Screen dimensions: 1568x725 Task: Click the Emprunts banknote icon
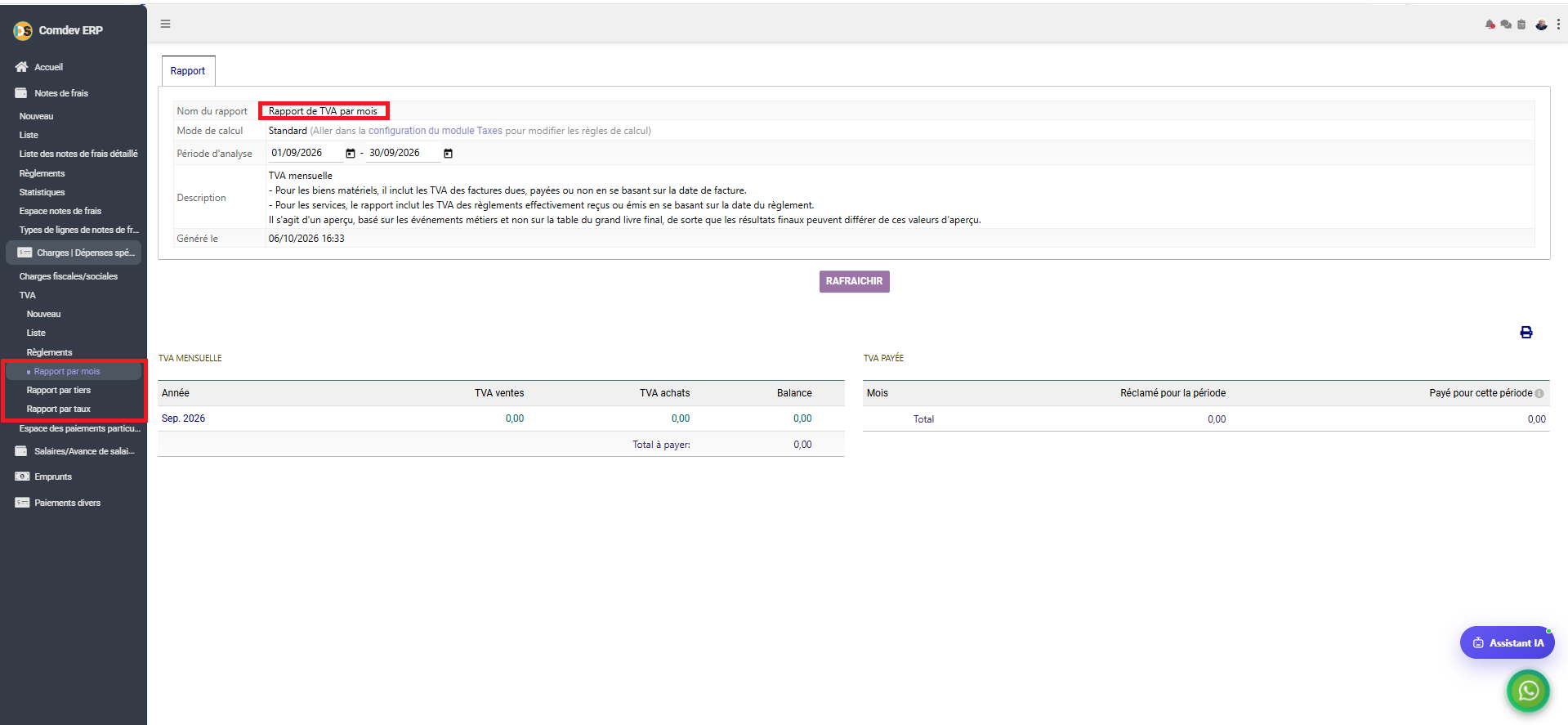click(x=22, y=477)
